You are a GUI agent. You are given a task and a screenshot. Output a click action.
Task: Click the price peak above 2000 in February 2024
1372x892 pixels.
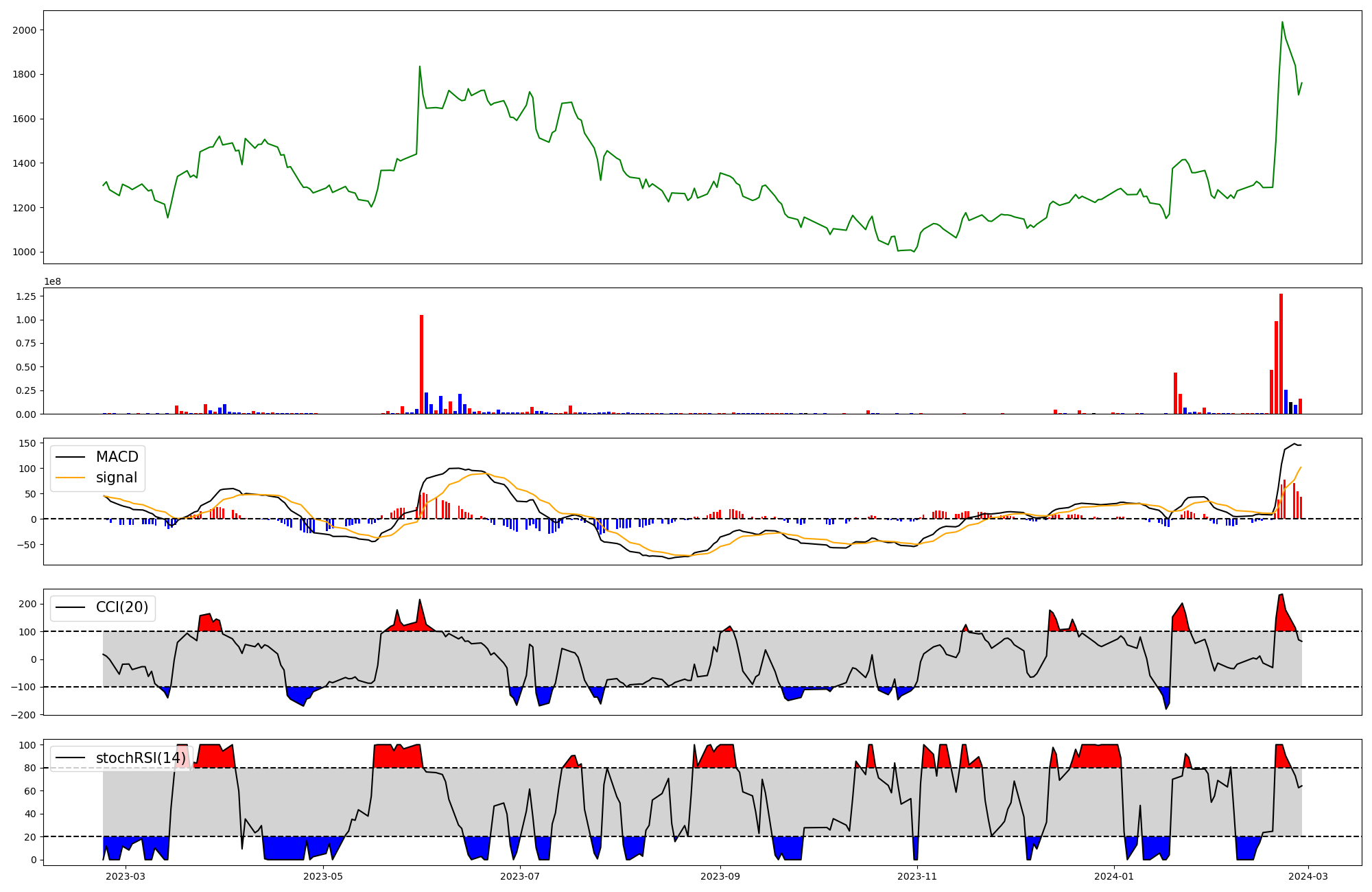point(1282,22)
